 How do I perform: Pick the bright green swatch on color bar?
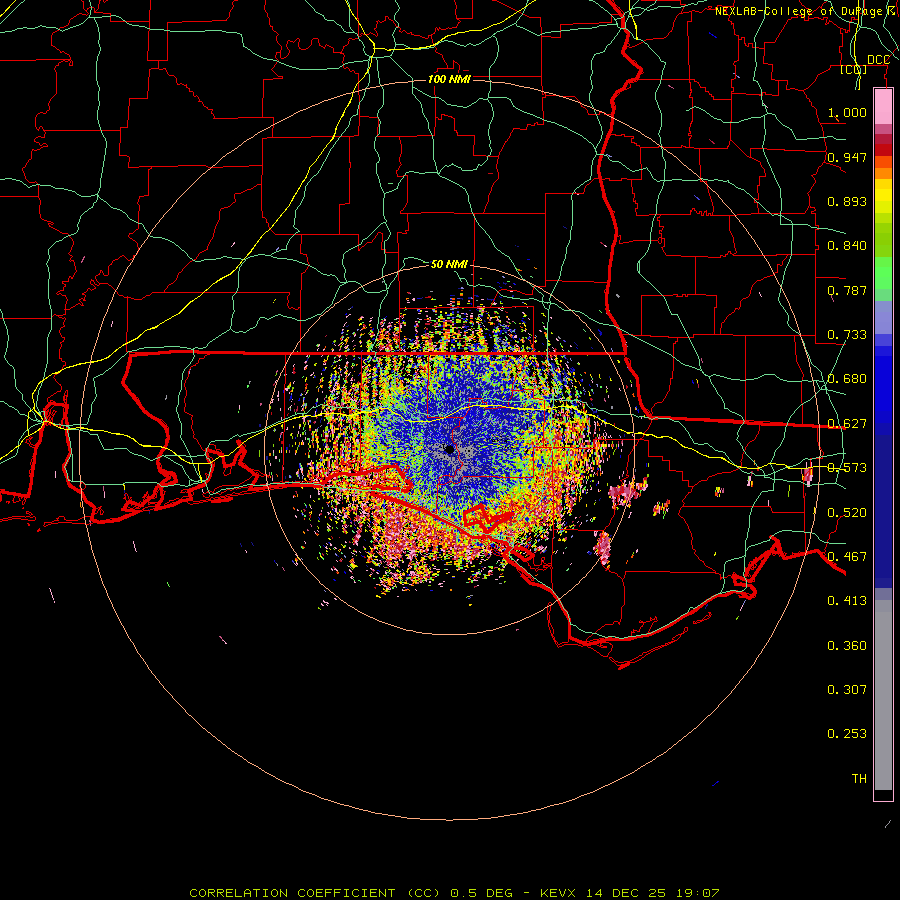[x=883, y=273]
